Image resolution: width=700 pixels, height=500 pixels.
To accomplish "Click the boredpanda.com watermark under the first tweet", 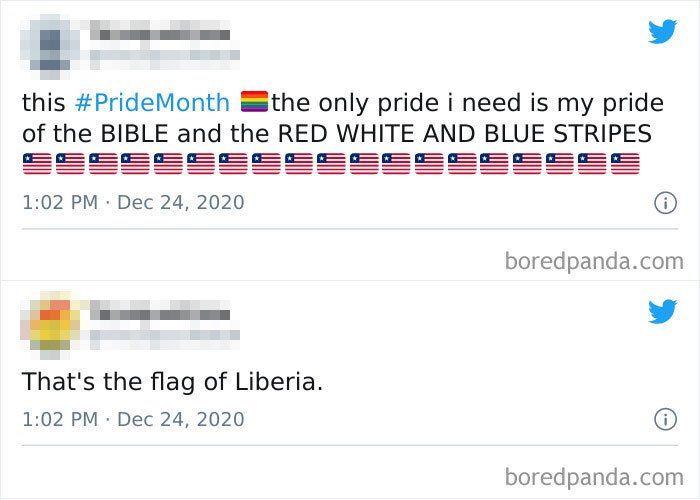I will pos(595,262).
